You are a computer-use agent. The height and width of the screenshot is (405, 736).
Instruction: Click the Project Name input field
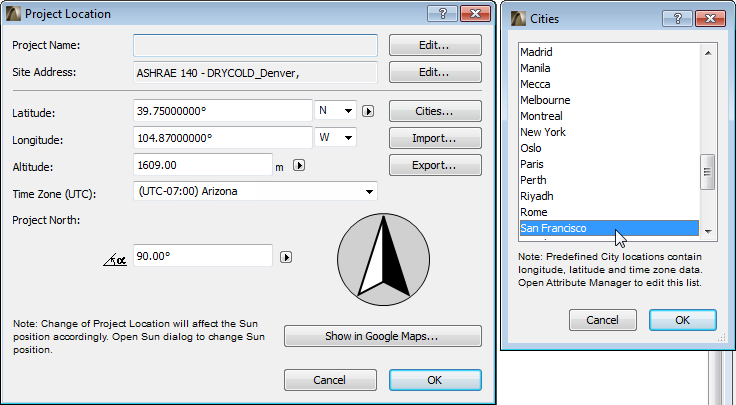[x=255, y=46]
